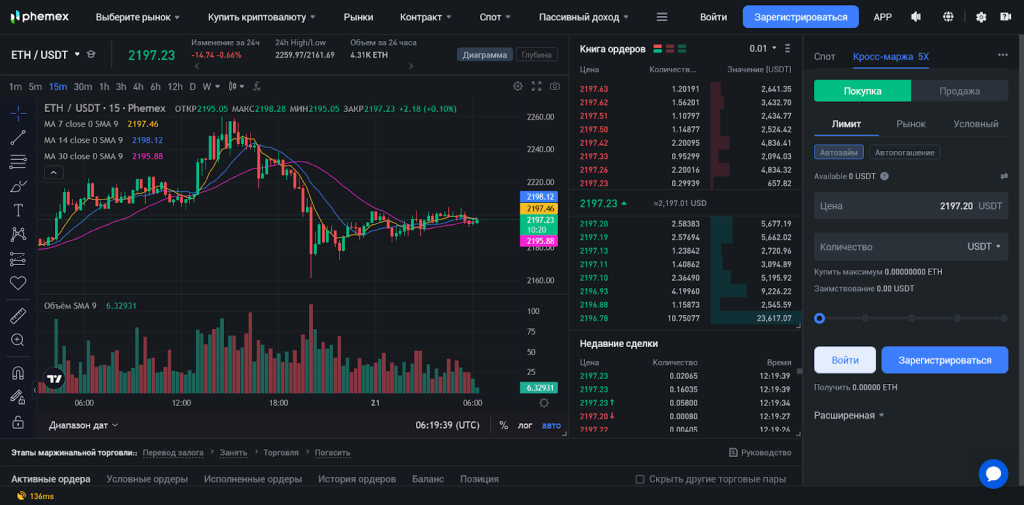Viewport: 1024px width, 505px height.
Task: Click the TradingView logo on chart
Action: [54, 378]
